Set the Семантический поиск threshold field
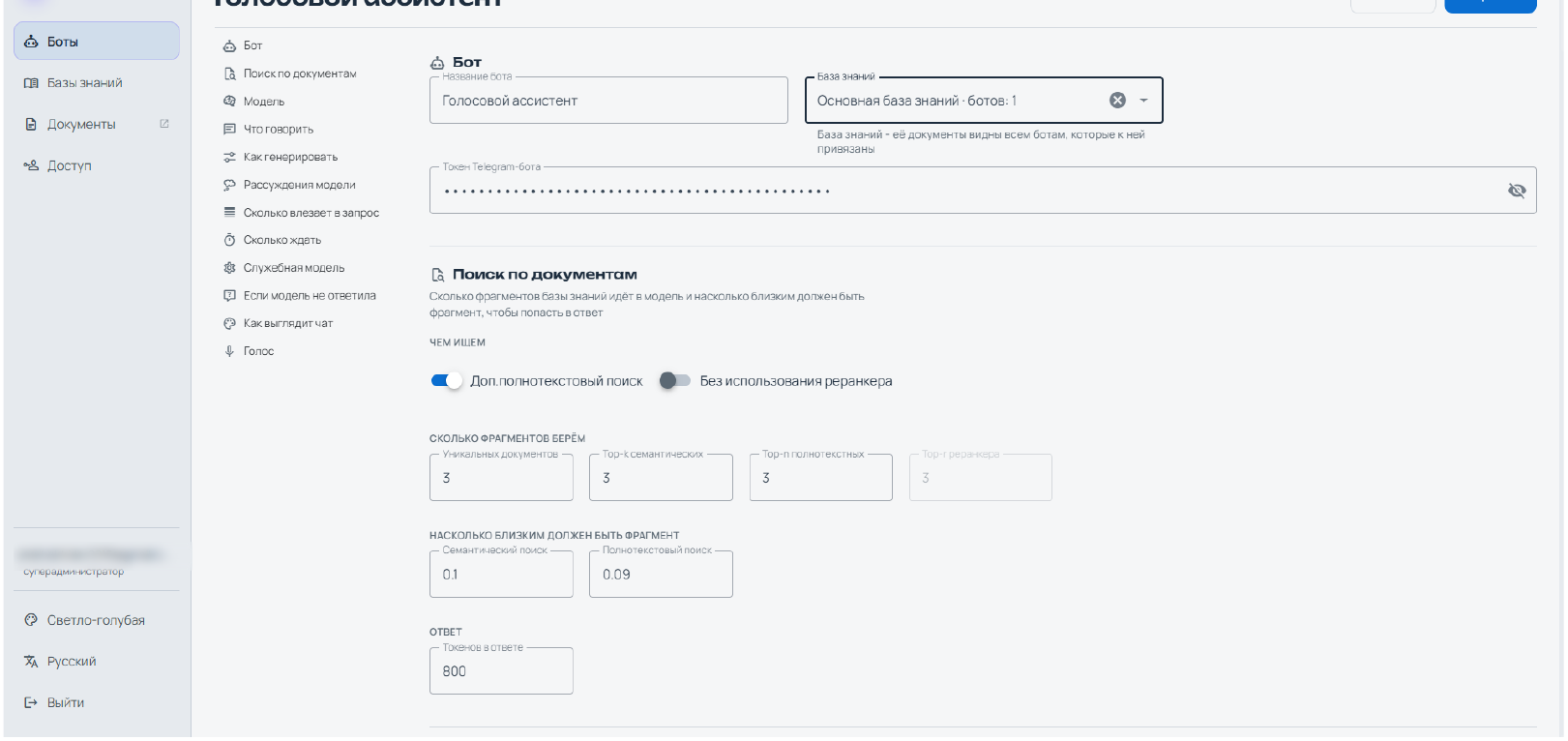The width and height of the screenshot is (1568, 741). point(501,575)
